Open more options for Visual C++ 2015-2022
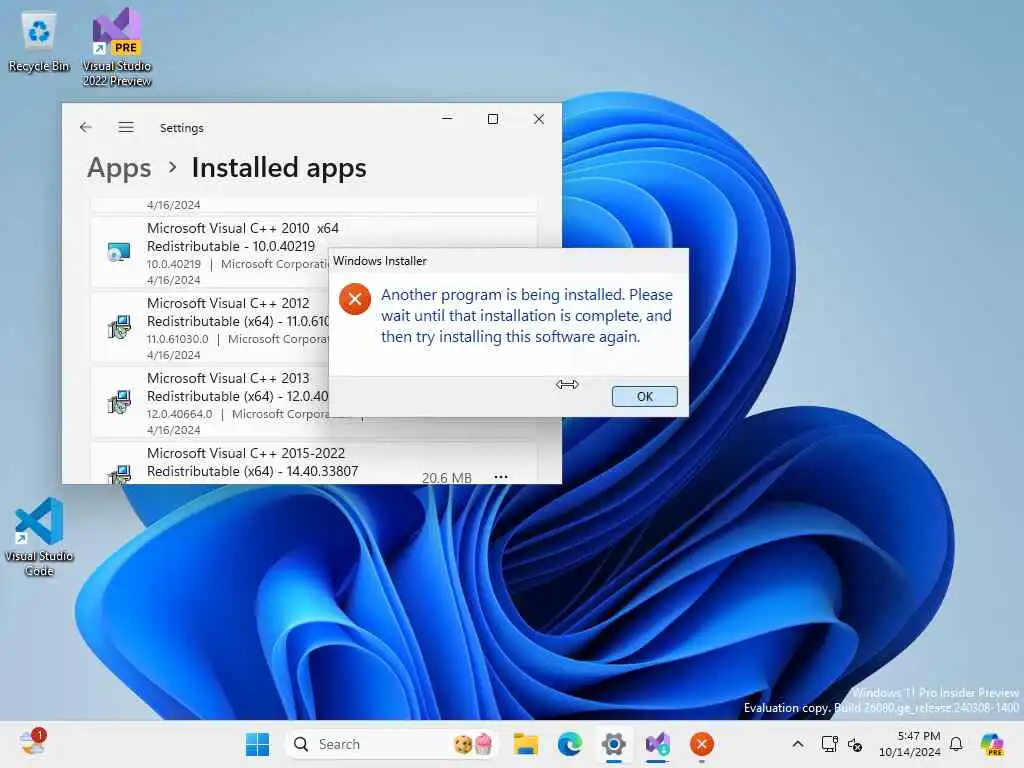The width and height of the screenshot is (1024, 768). [x=501, y=477]
